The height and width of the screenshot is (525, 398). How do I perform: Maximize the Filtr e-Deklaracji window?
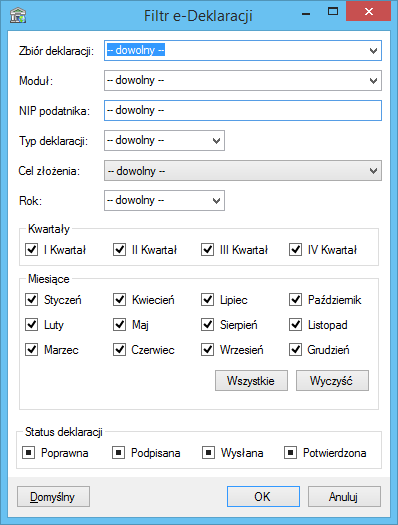333,12
